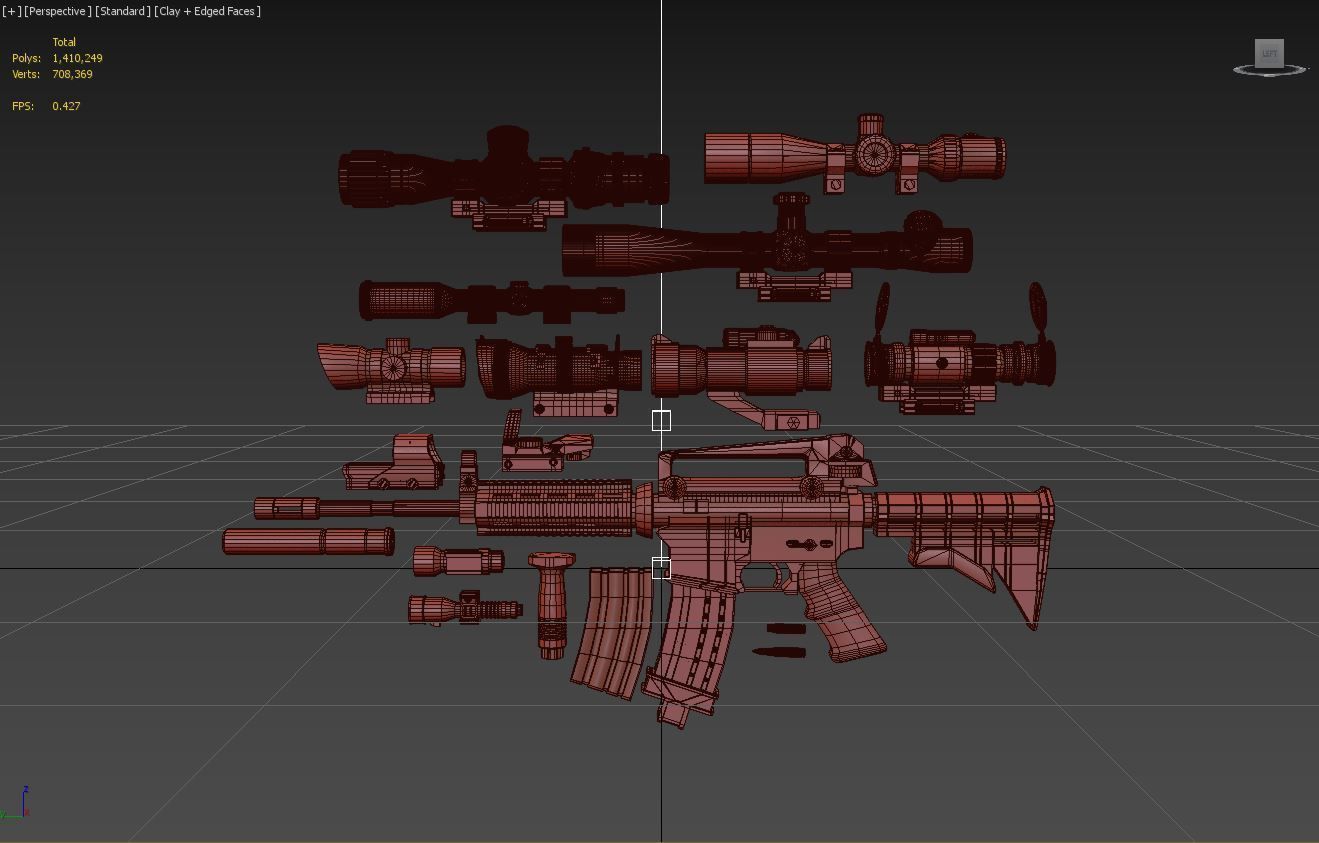Viewport: 1319px width, 843px height.
Task: Open the Standard viewport quality menu
Action: tap(123, 11)
